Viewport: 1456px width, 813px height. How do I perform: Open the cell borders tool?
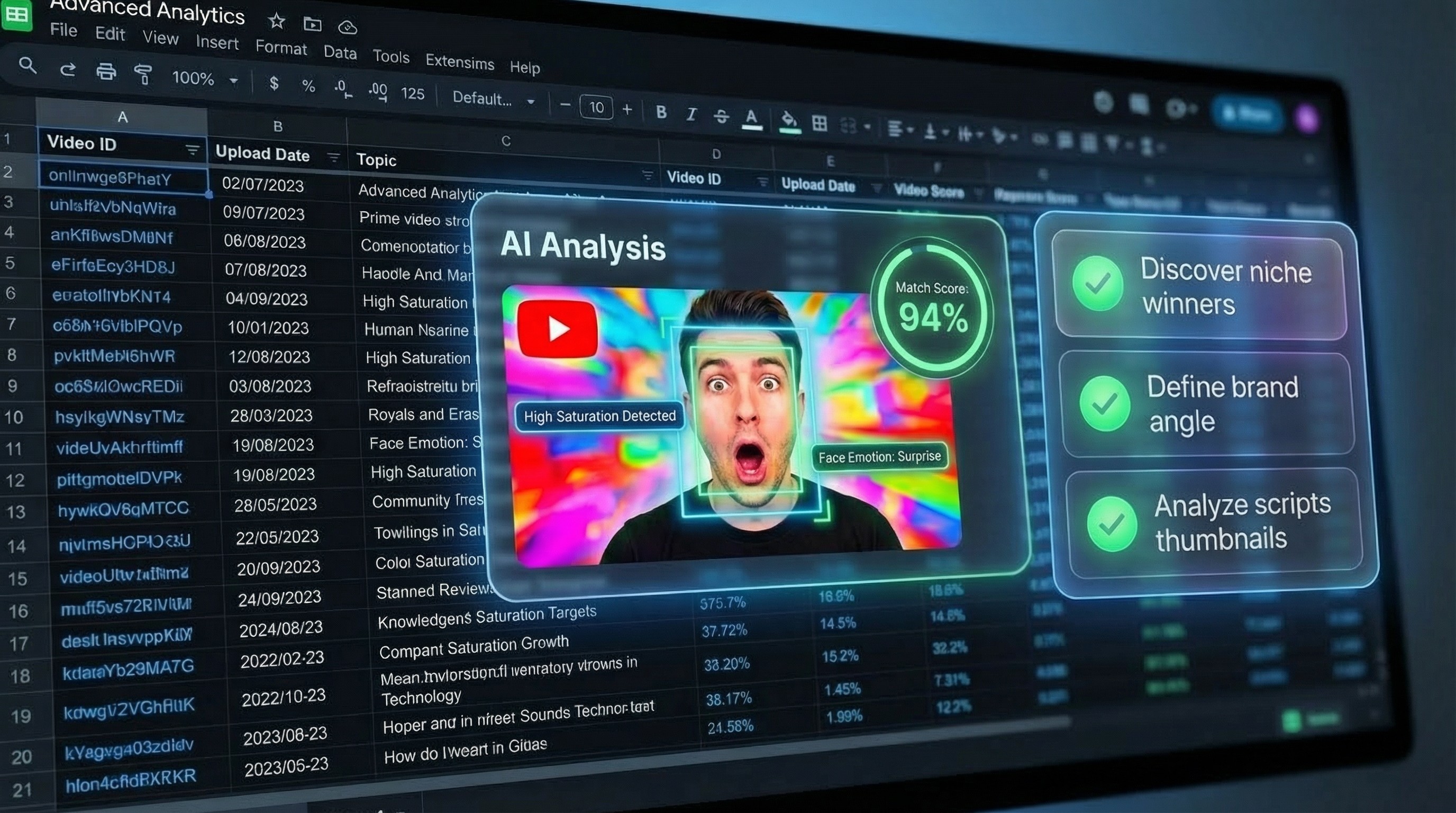pyautogui.click(x=819, y=123)
